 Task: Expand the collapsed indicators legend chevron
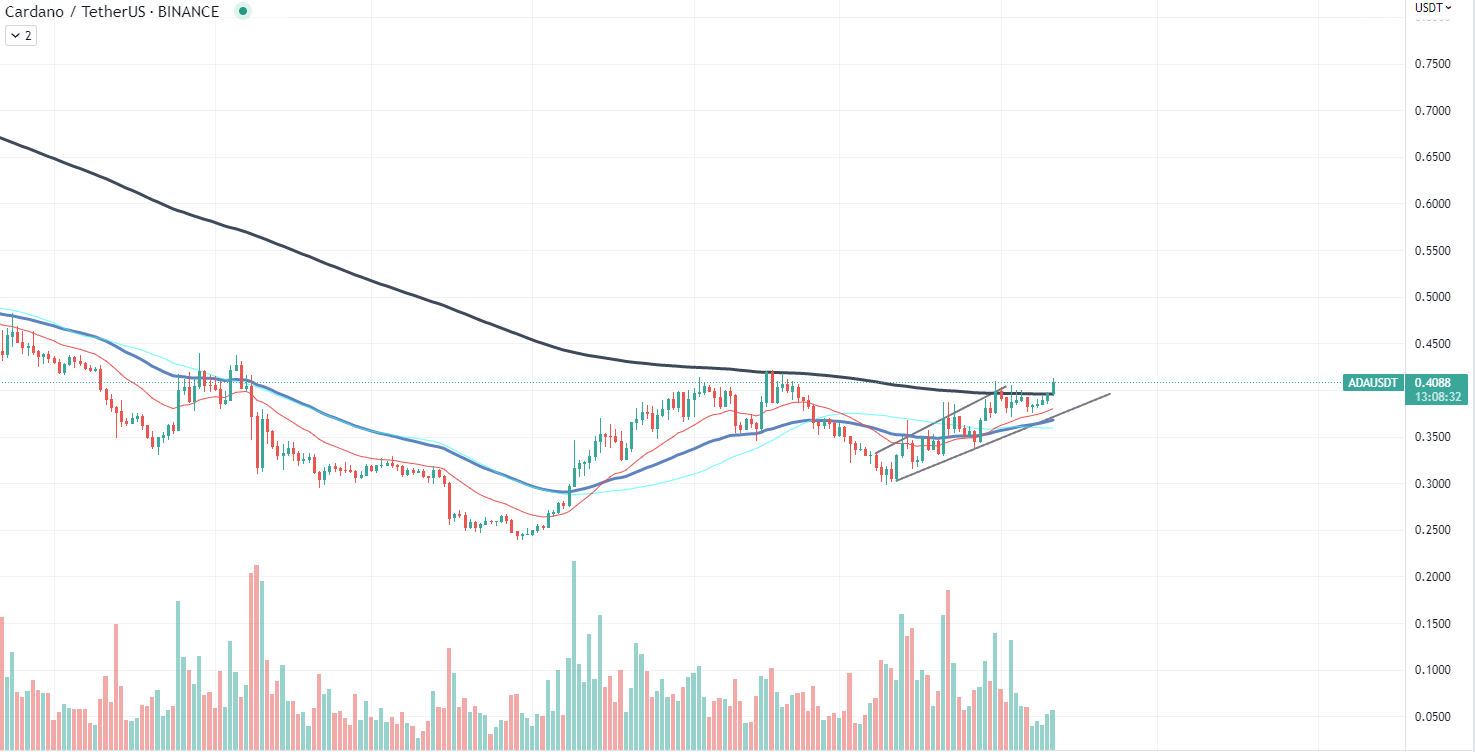point(15,35)
